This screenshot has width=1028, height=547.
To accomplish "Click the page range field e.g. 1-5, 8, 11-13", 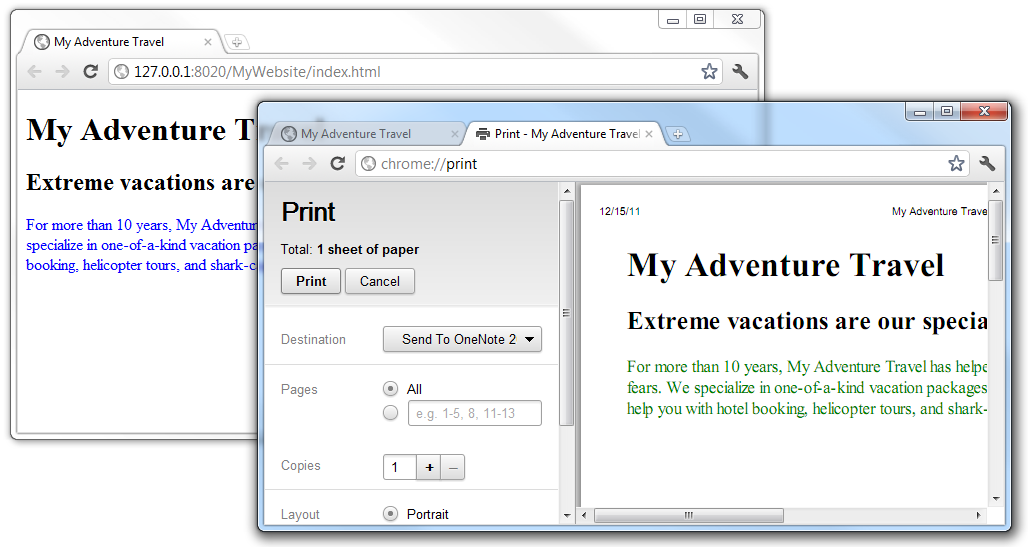I will click(x=475, y=413).
